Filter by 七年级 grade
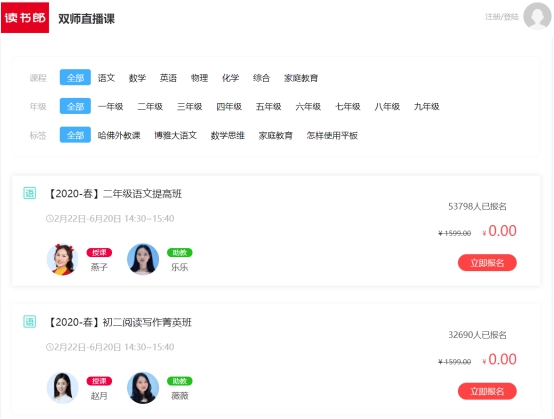554x419 pixels. [x=348, y=106]
